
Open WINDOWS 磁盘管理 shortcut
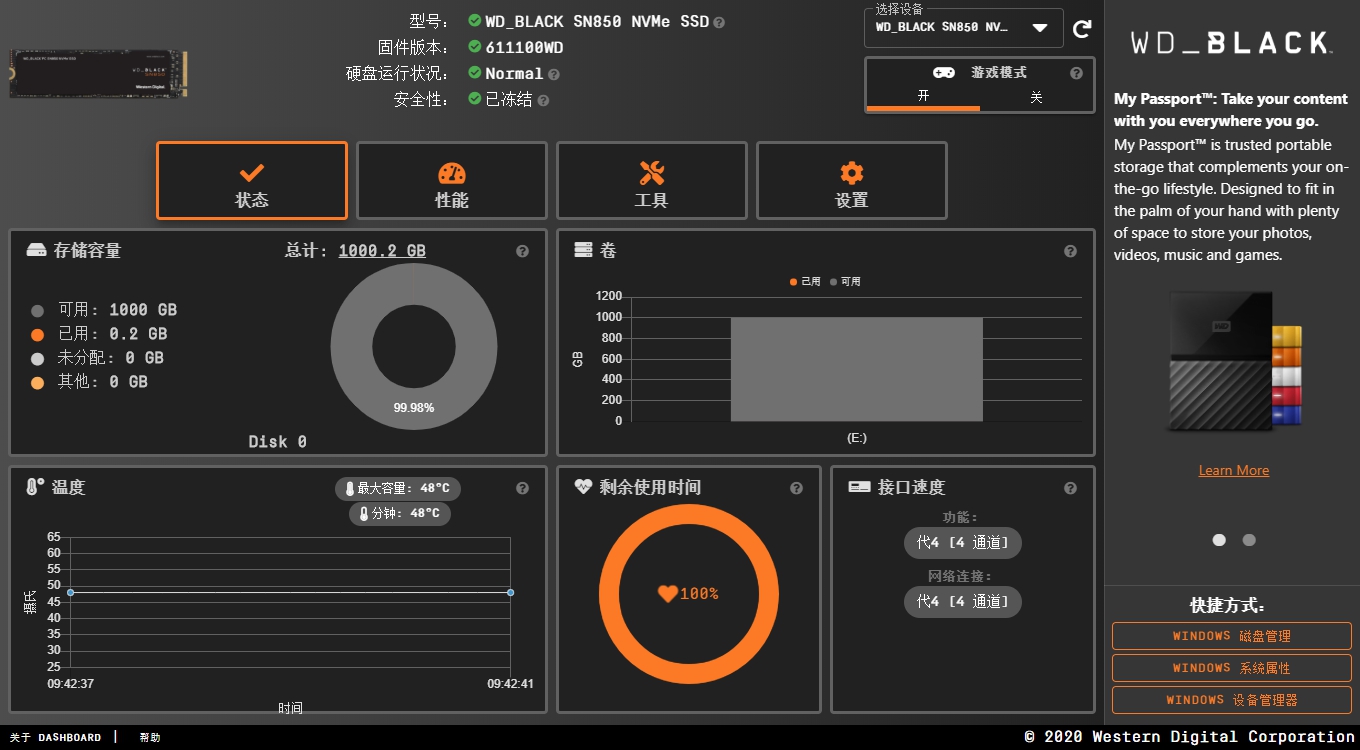click(1232, 636)
